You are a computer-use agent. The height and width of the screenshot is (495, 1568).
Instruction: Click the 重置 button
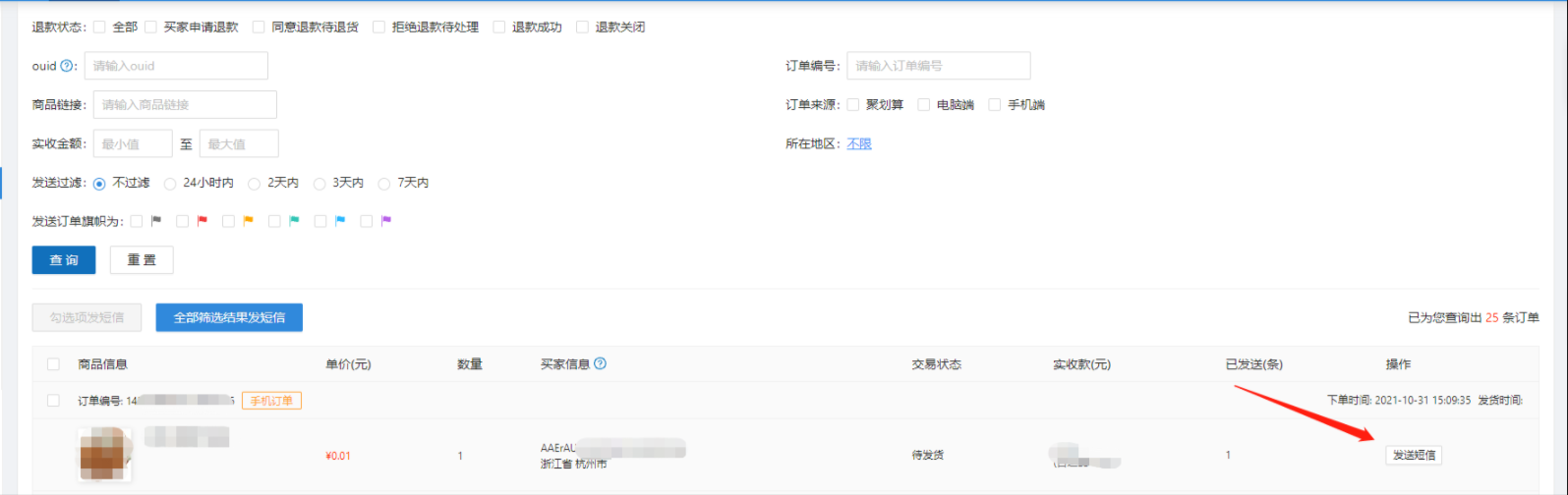coord(142,260)
